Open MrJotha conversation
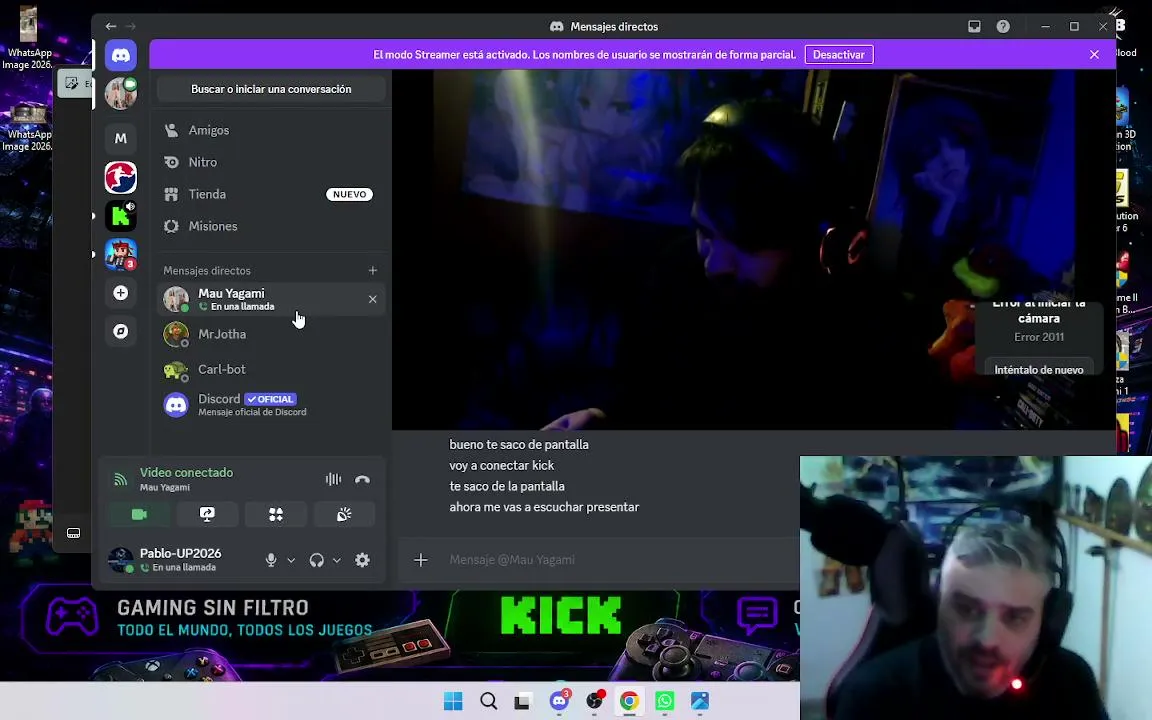This screenshot has height=720, width=1152. (x=271, y=334)
